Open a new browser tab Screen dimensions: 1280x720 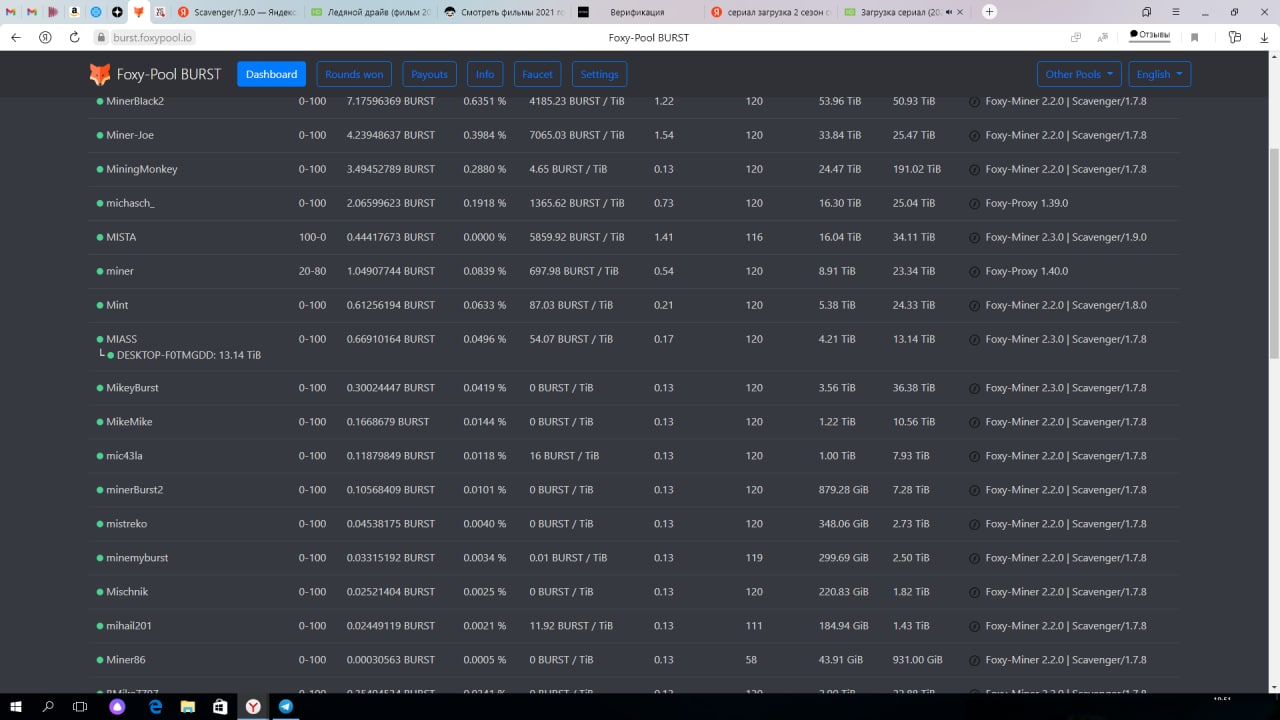(989, 12)
